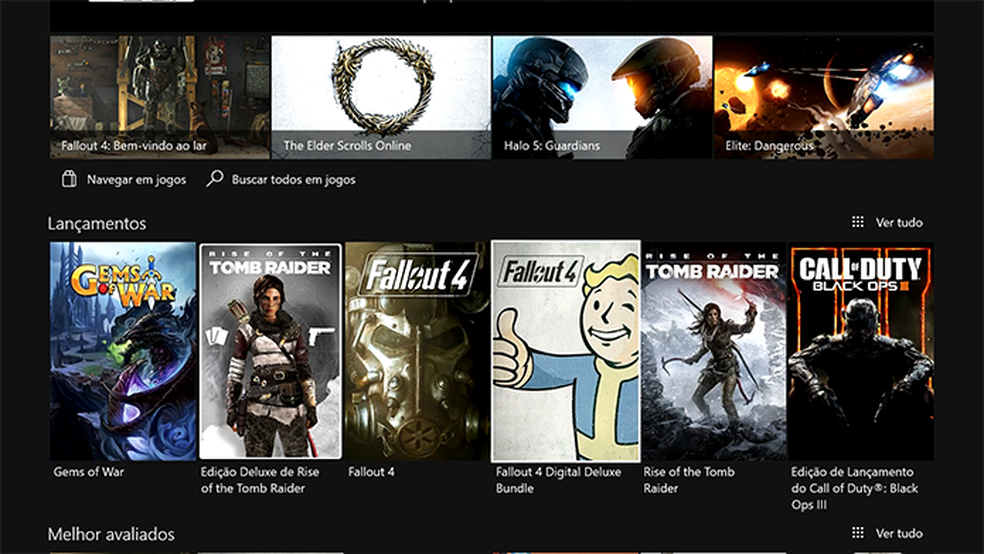Select the snowy Rise of the Tomb Raider cover
This screenshot has width=984, height=554.
click(x=714, y=351)
